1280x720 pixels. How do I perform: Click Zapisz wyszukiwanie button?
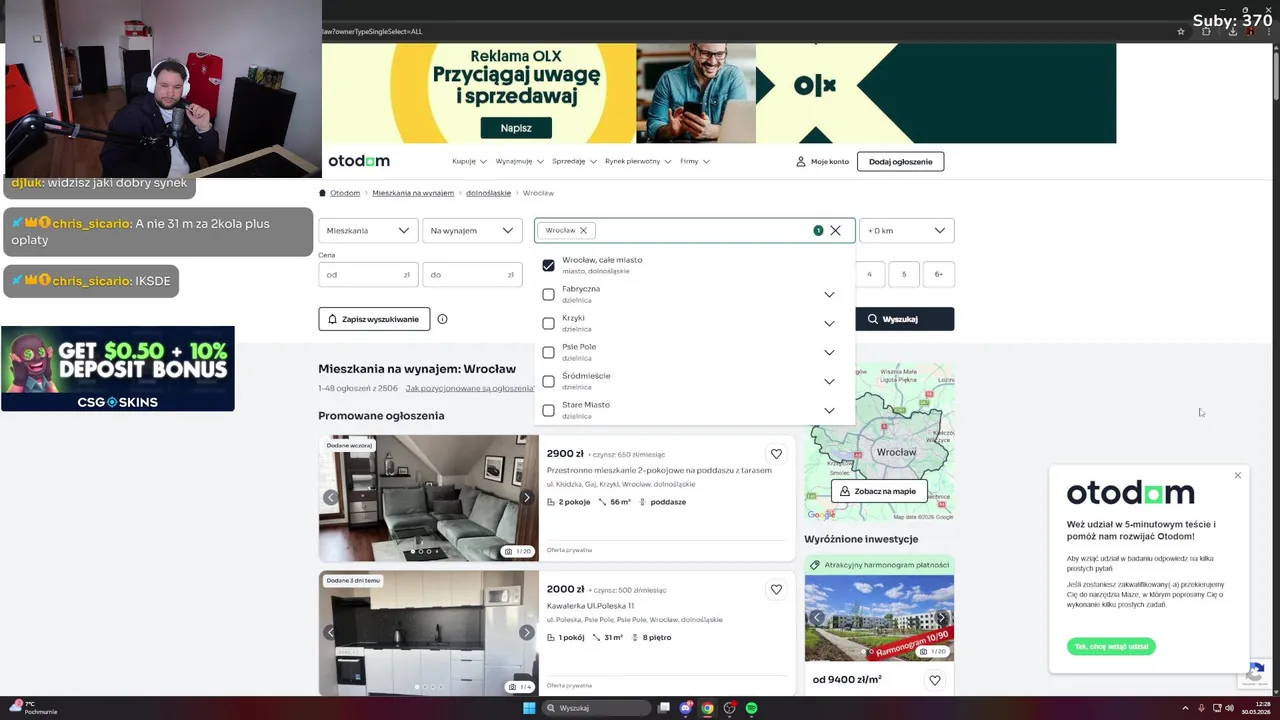point(374,319)
